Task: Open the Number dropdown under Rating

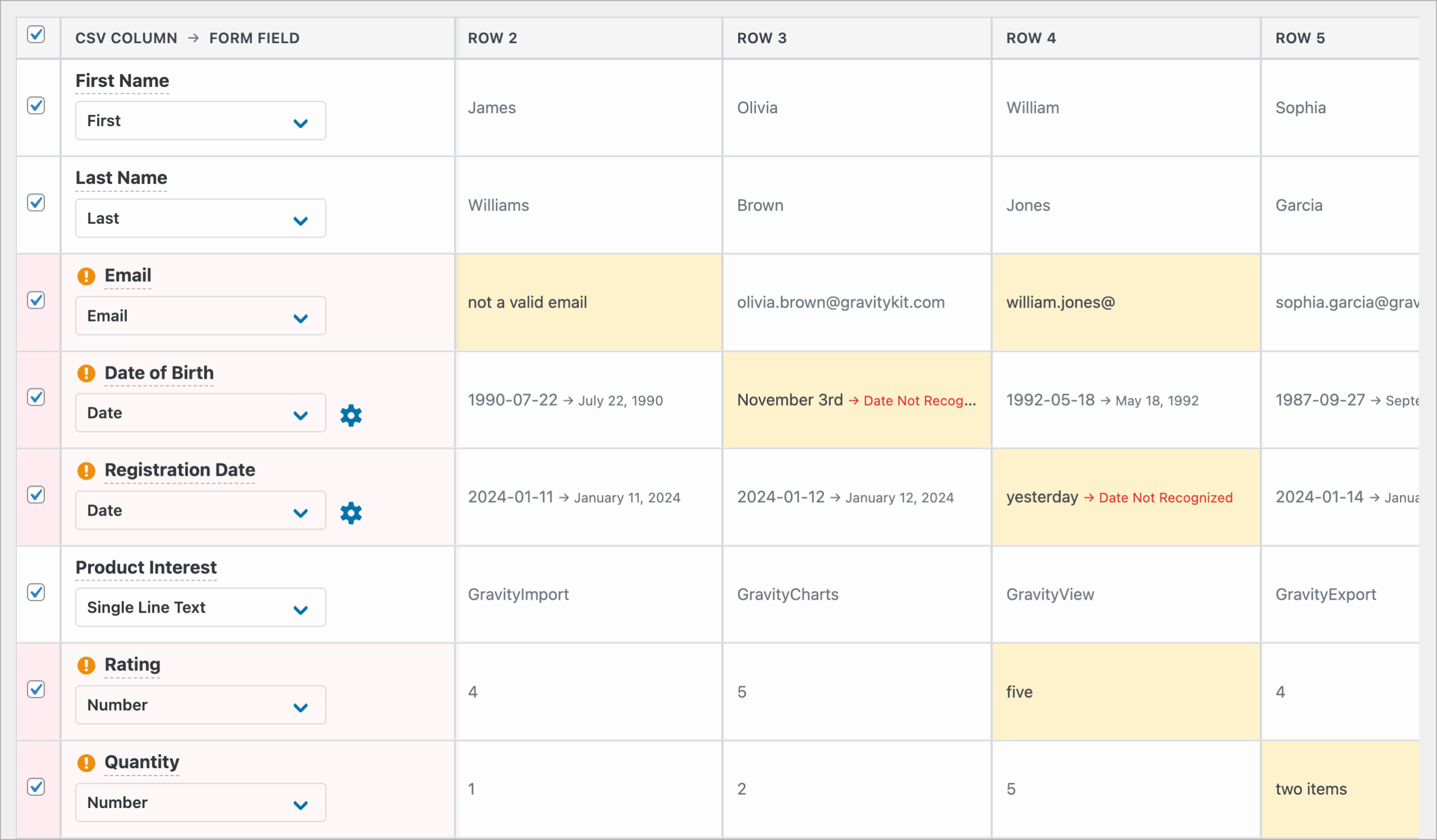Action: 200,705
